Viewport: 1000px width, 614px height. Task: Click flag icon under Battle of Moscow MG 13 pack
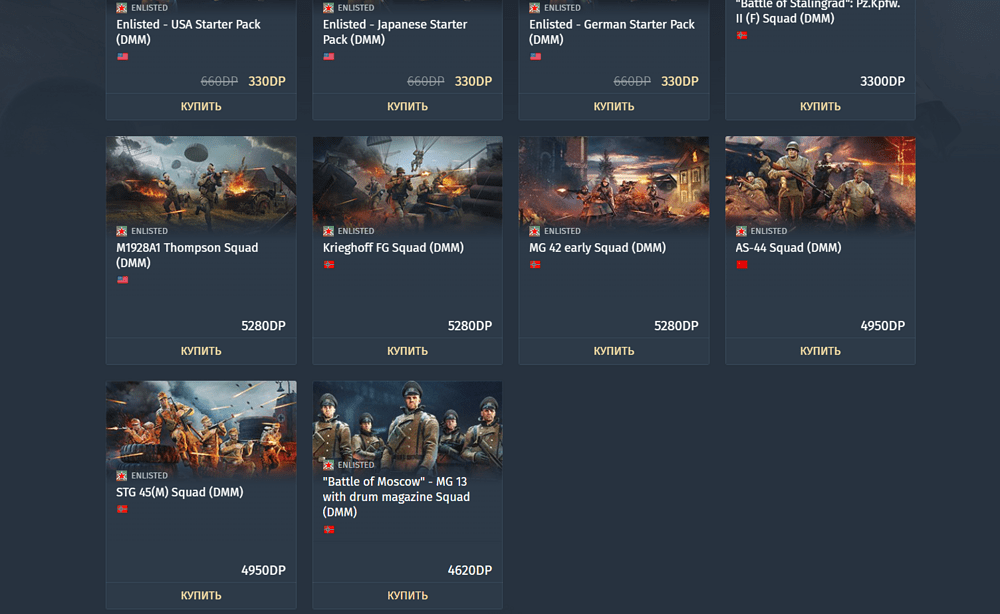328,529
